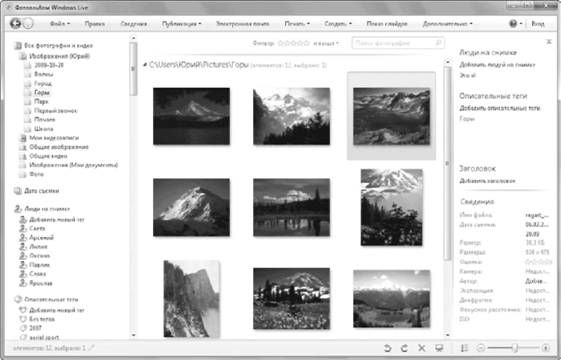Click the Forward navigation arrow
The image size is (561, 360).
(x=28, y=24)
